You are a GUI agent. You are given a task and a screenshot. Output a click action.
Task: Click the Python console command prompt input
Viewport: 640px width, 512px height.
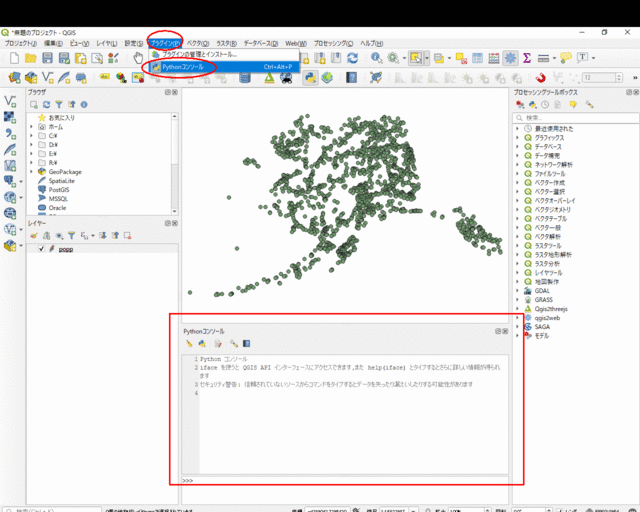click(345, 481)
